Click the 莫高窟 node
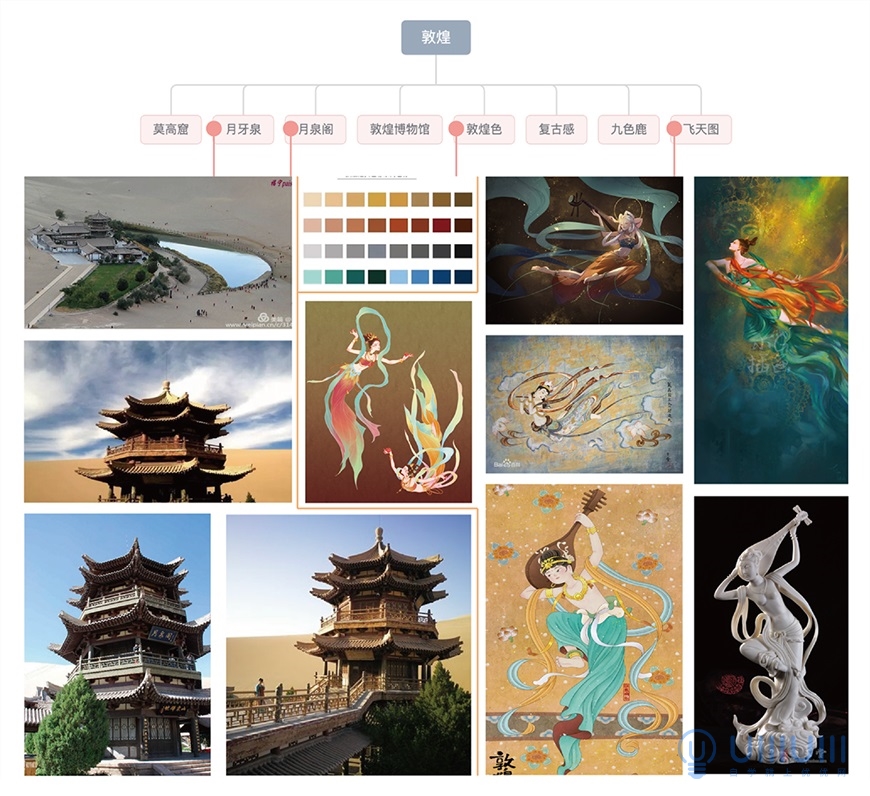The width and height of the screenshot is (870, 796). pos(171,129)
